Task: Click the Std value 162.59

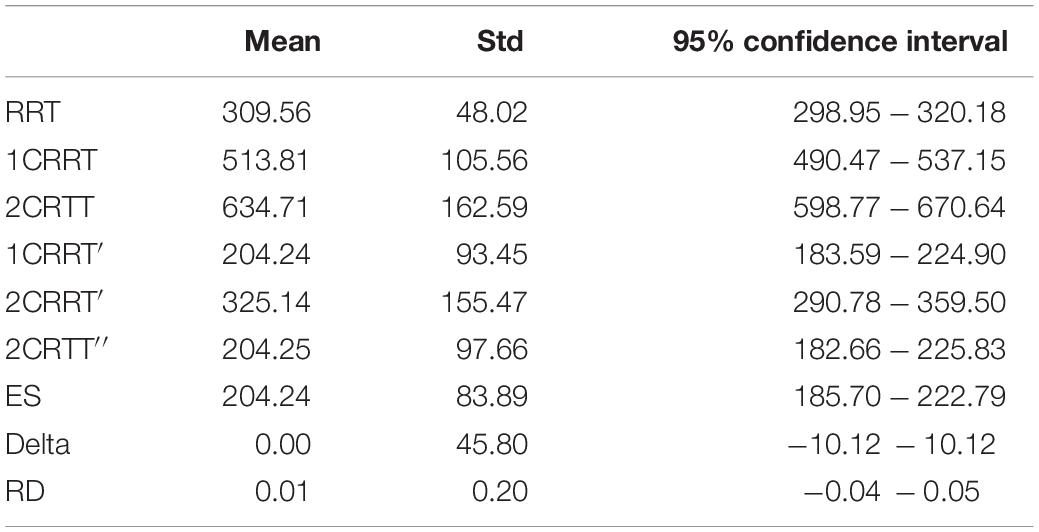Action: [x=485, y=207]
